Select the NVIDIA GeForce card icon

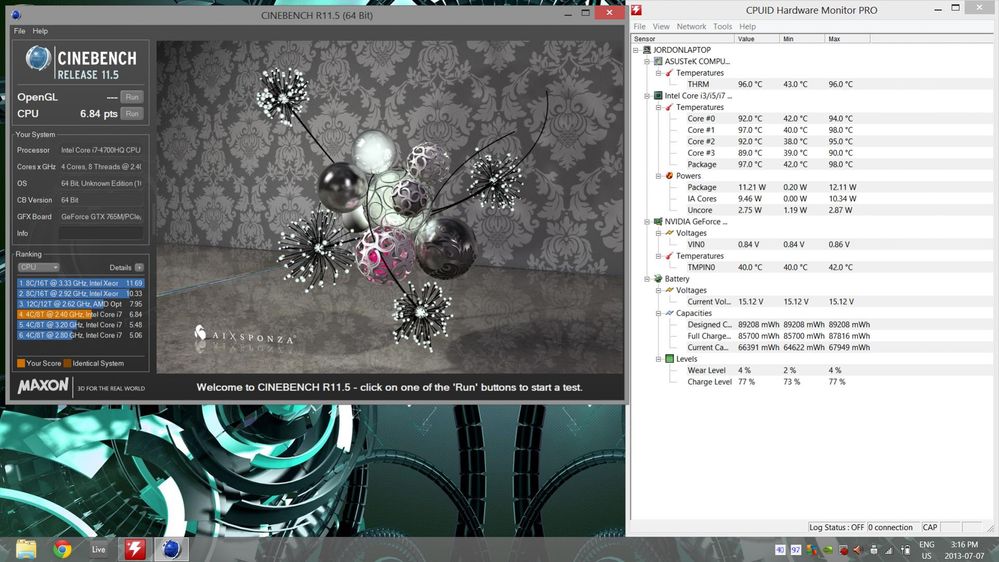point(658,222)
